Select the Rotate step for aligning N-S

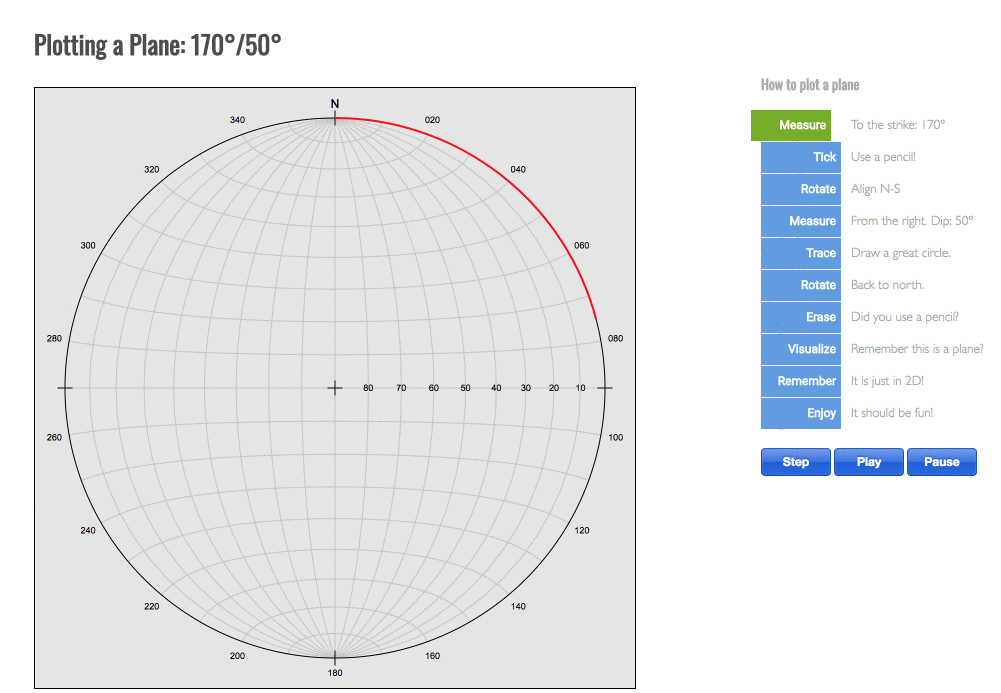click(x=800, y=189)
